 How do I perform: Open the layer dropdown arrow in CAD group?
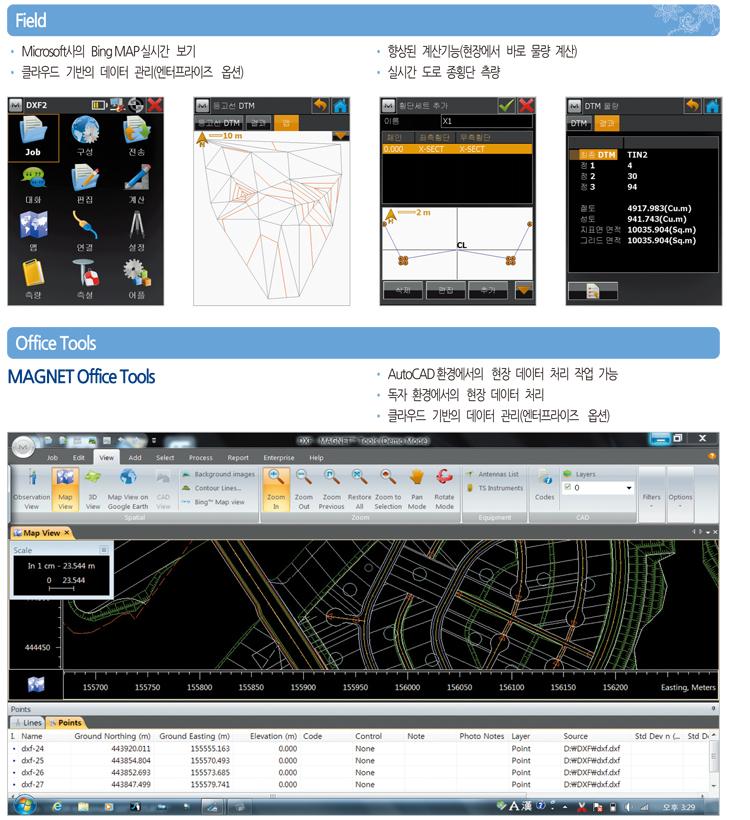tap(629, 488)
